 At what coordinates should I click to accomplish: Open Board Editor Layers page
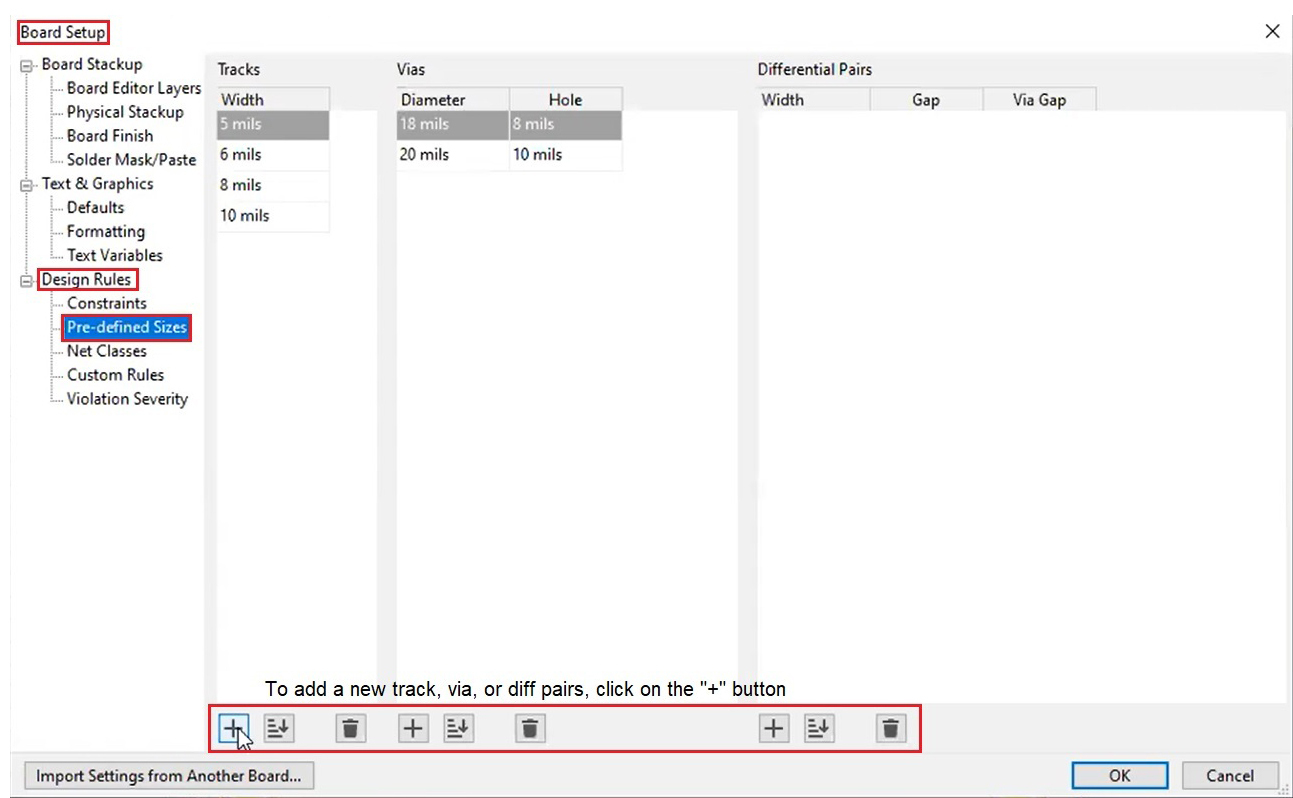click(x=134, y=88)
